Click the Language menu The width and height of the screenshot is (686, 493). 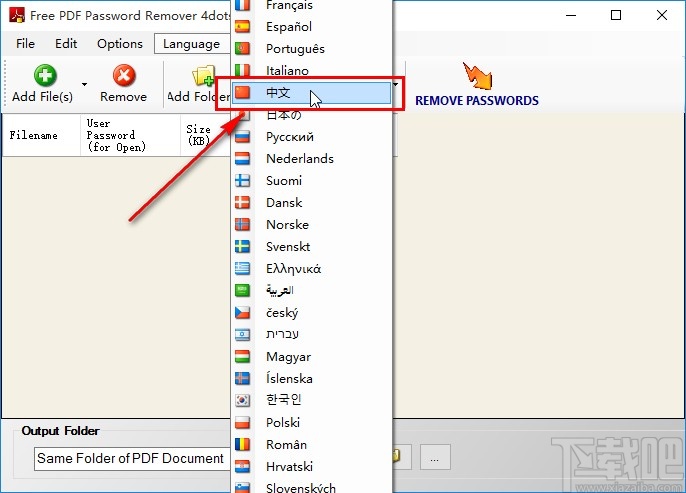pyautogui.click(x=191, y=44)
